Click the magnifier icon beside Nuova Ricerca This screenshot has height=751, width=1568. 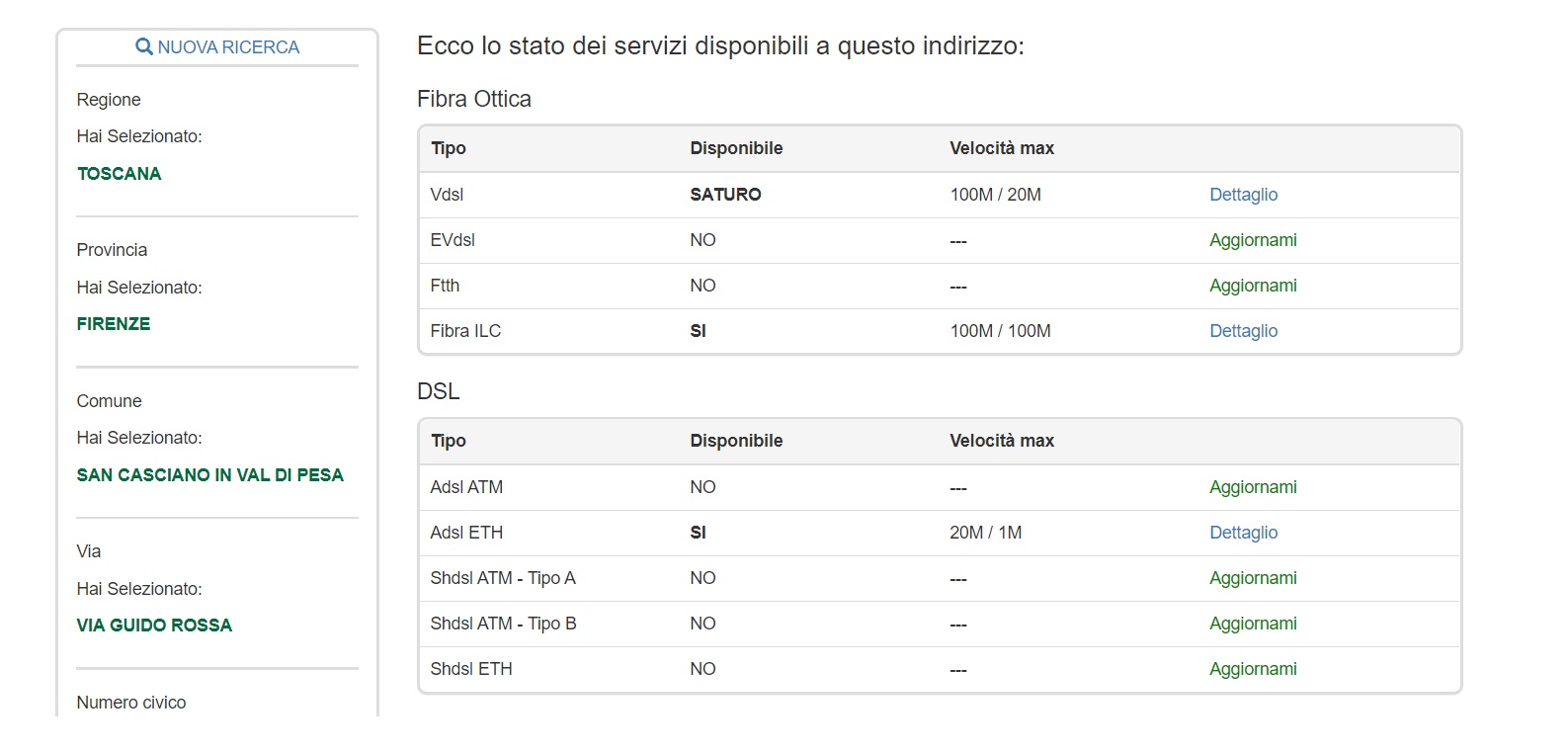click(x=144, y=46)
